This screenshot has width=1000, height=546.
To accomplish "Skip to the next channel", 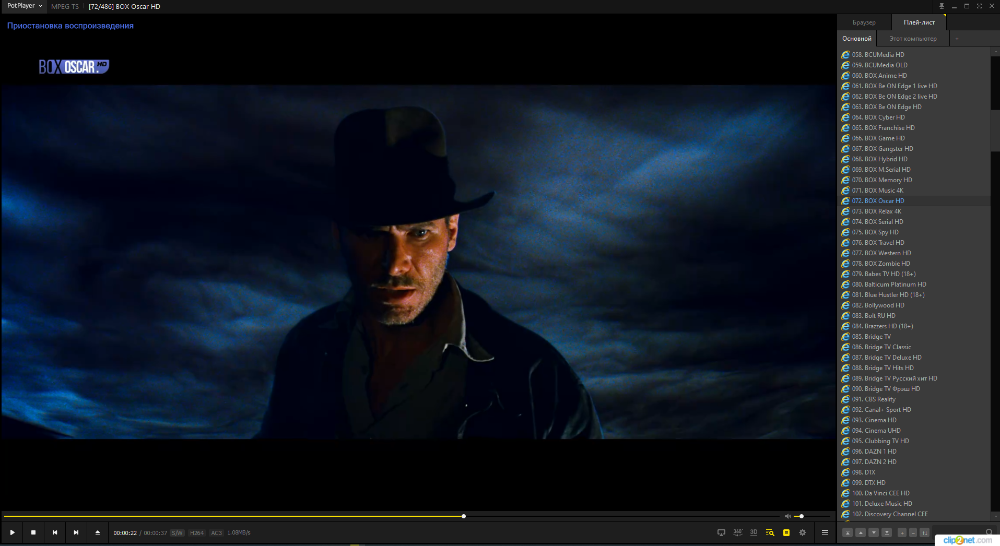I will [76, 533].
